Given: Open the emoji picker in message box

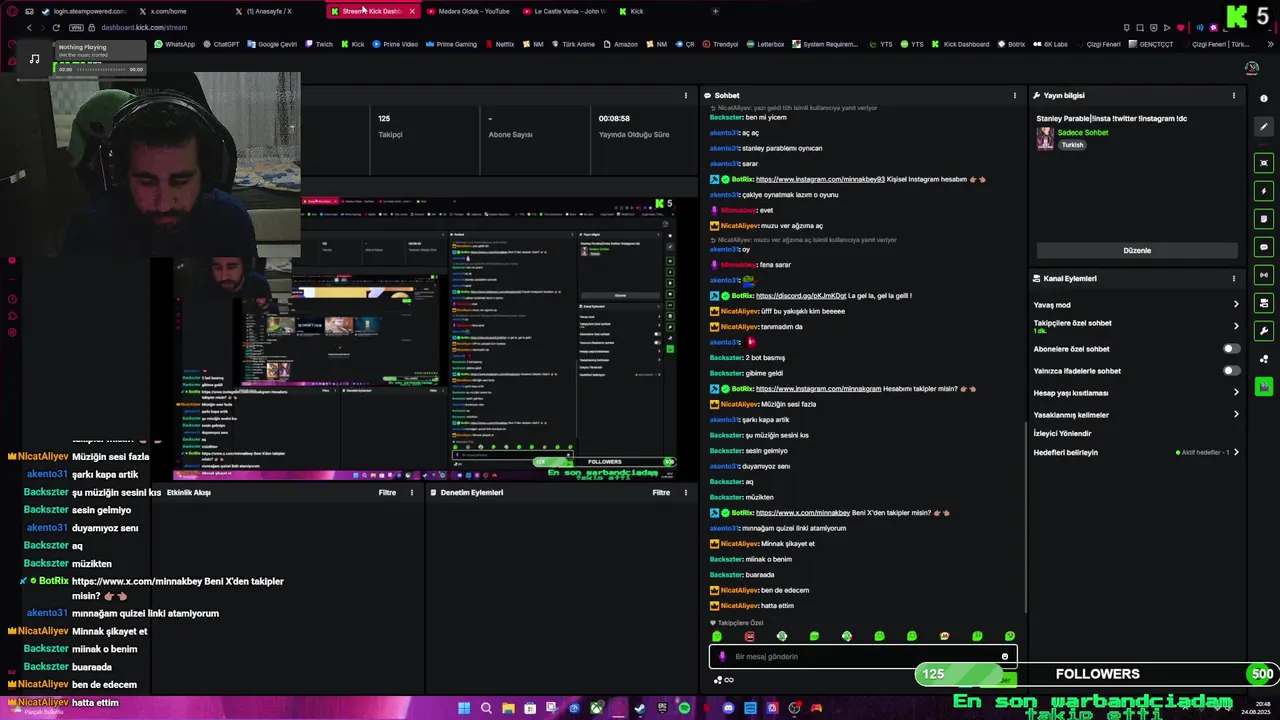Looking at the screenshot, I should point(1005,657).
